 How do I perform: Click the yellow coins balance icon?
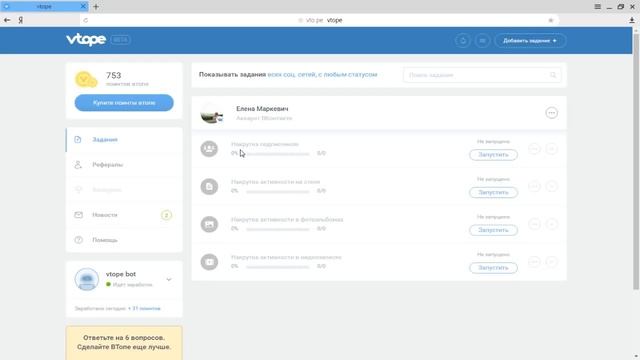(86, 79)
